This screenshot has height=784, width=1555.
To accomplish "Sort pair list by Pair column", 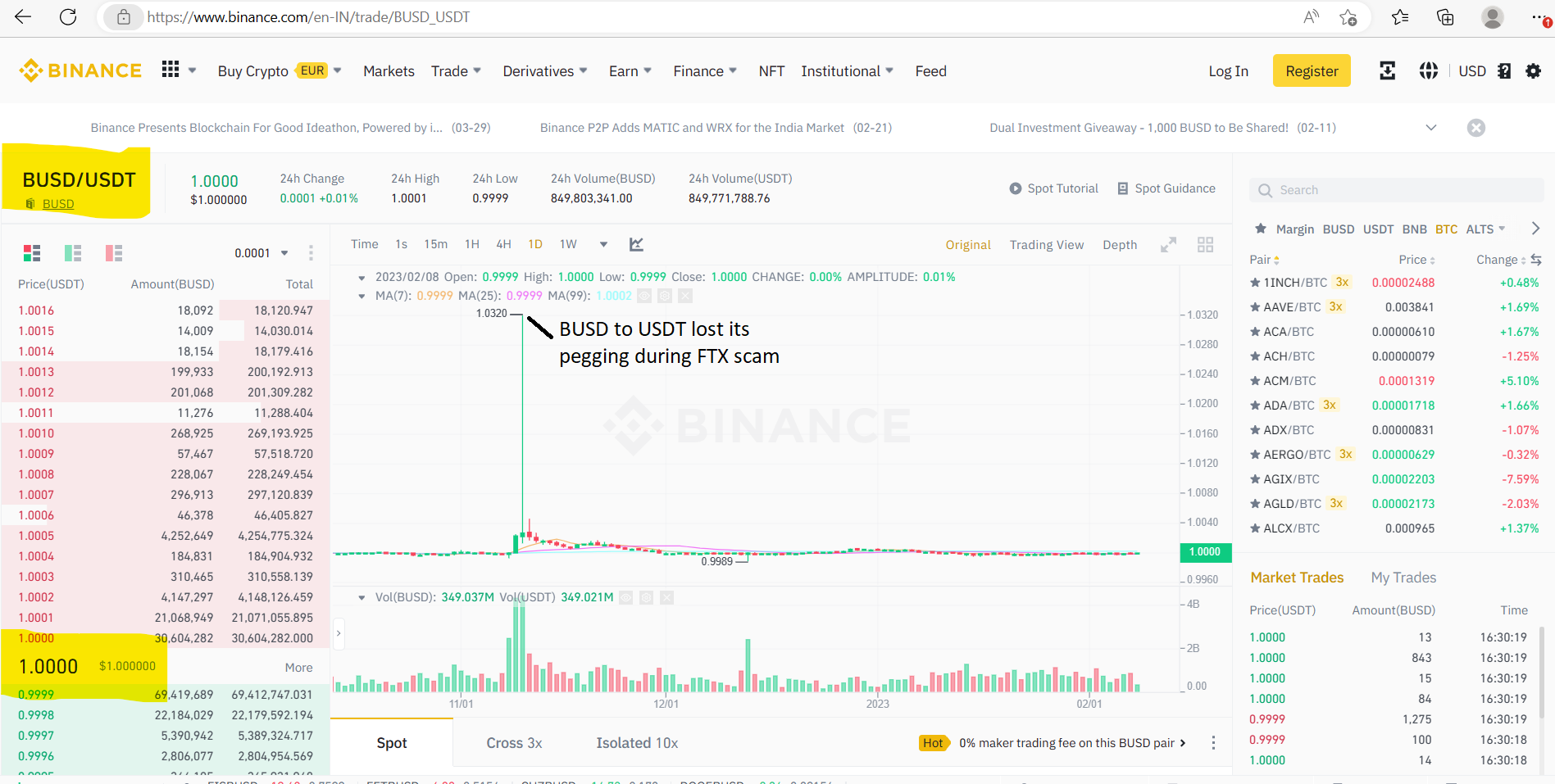I will click(x=1265, y=260).
